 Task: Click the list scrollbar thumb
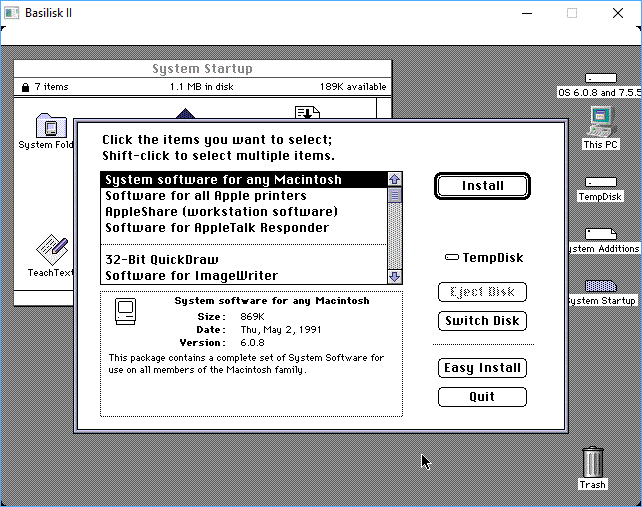pos(395,195)
